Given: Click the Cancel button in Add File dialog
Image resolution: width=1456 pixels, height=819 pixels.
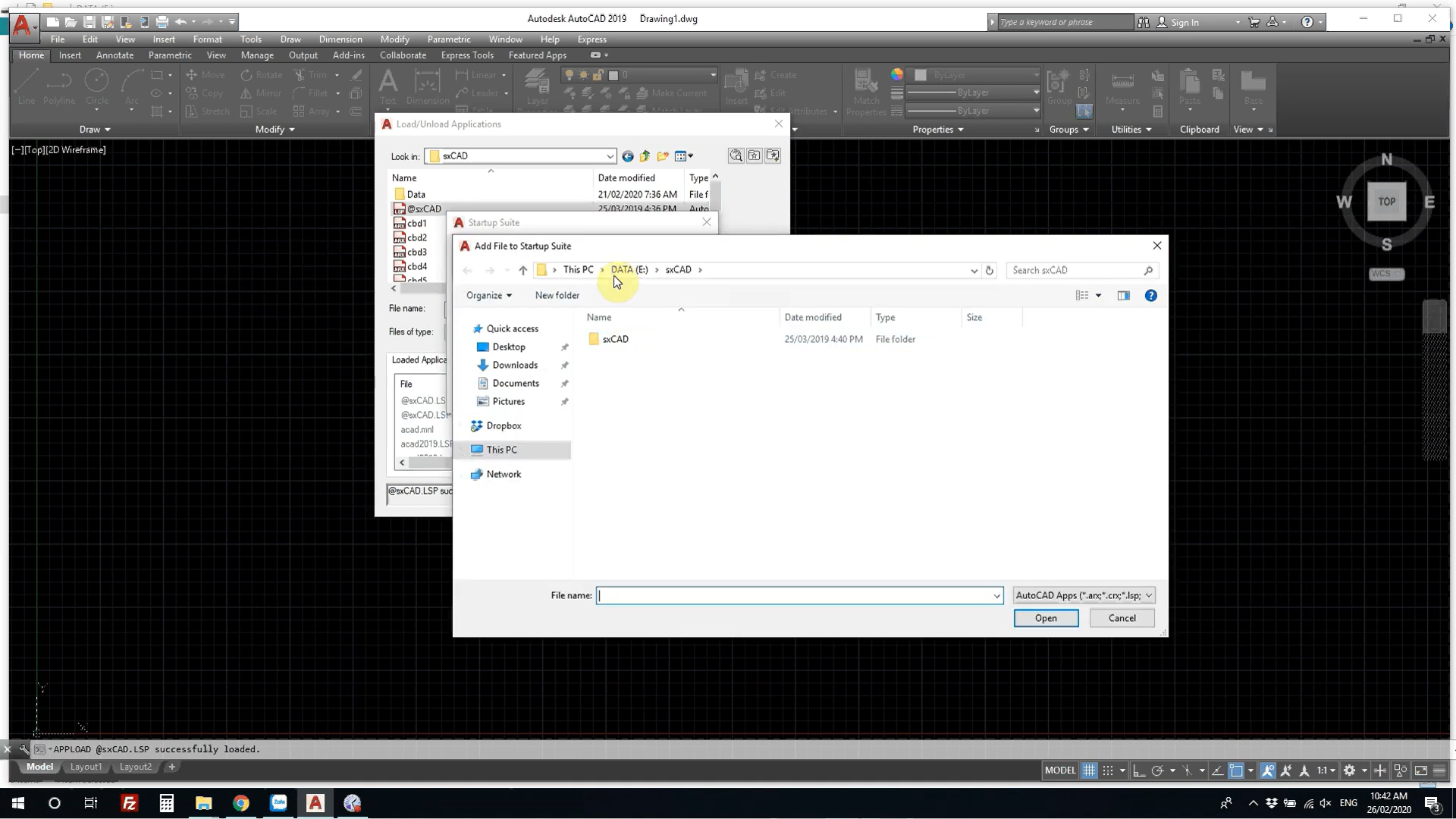Looking at the screenshot, I should tap(1122, 618).
